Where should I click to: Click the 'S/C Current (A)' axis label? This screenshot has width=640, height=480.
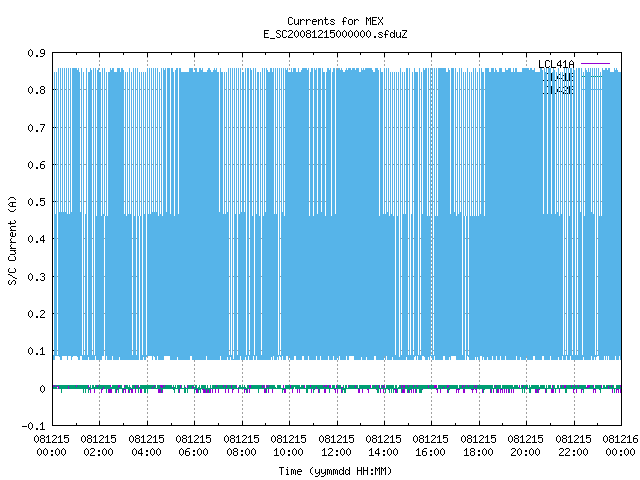pos(13,241)
